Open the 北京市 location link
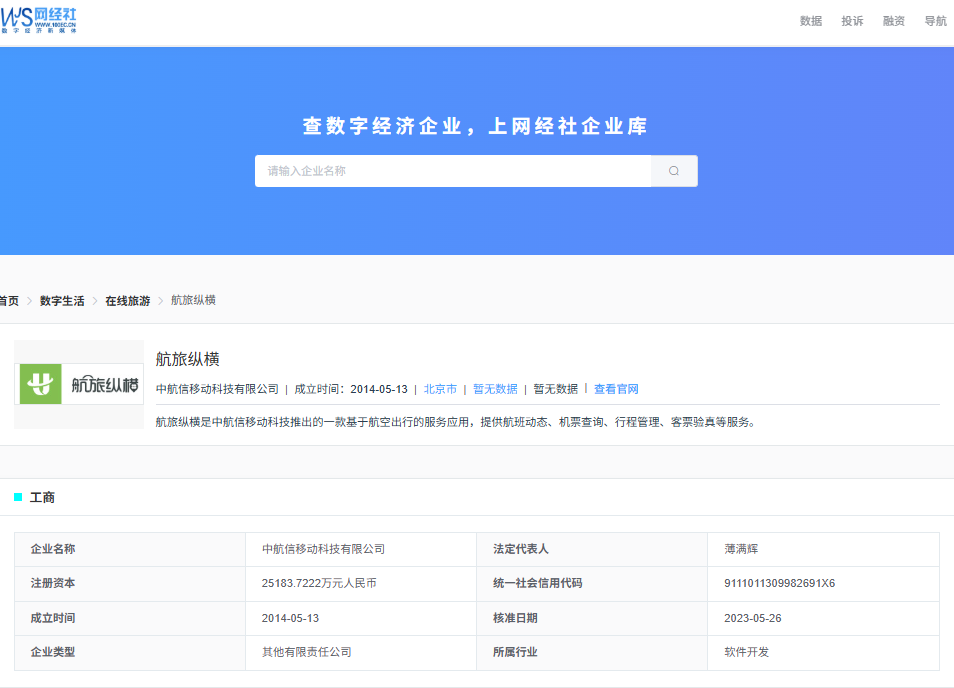 [440, 389]
